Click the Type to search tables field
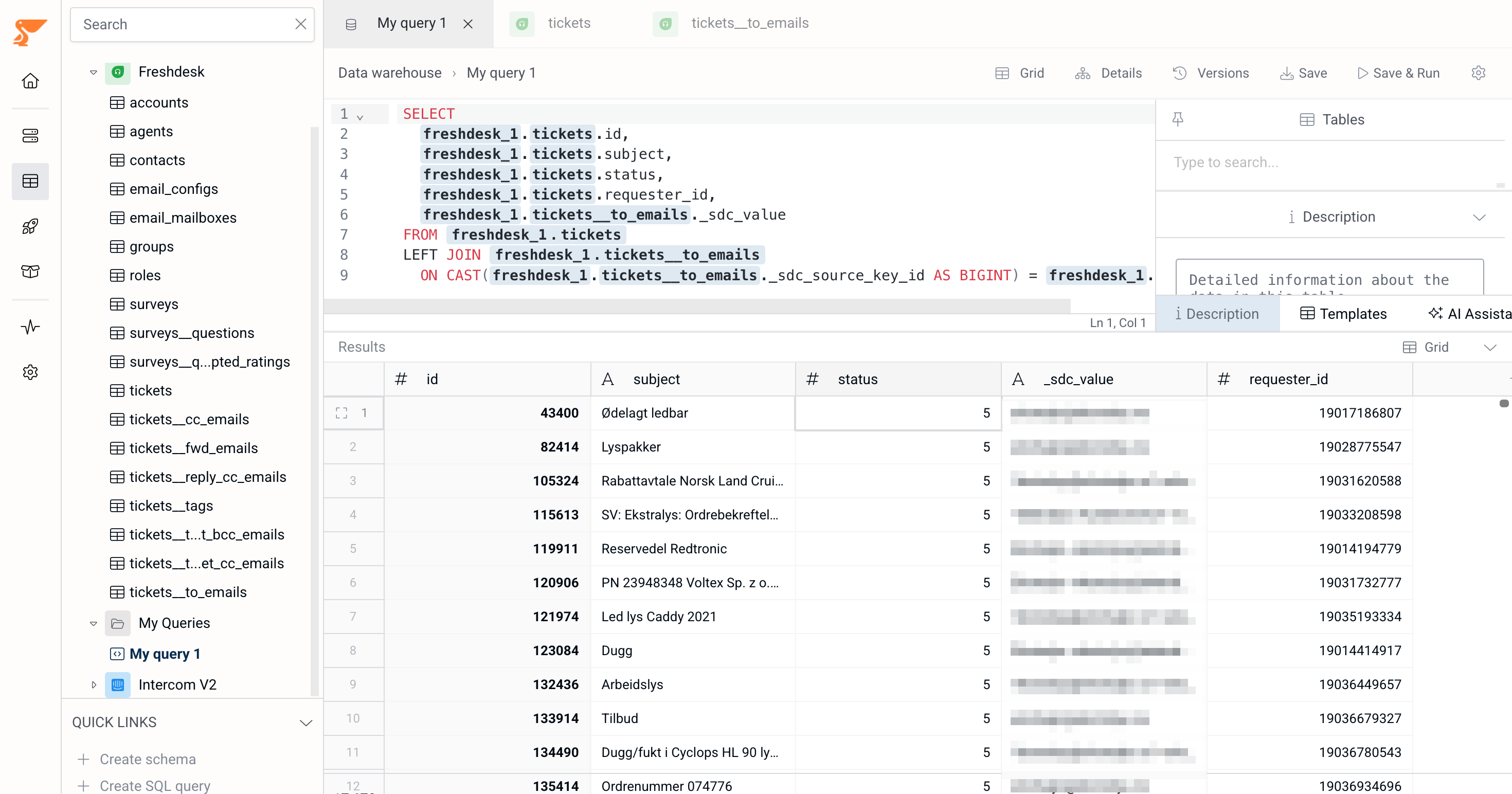1512x794 pixels. pos(1329,163)
